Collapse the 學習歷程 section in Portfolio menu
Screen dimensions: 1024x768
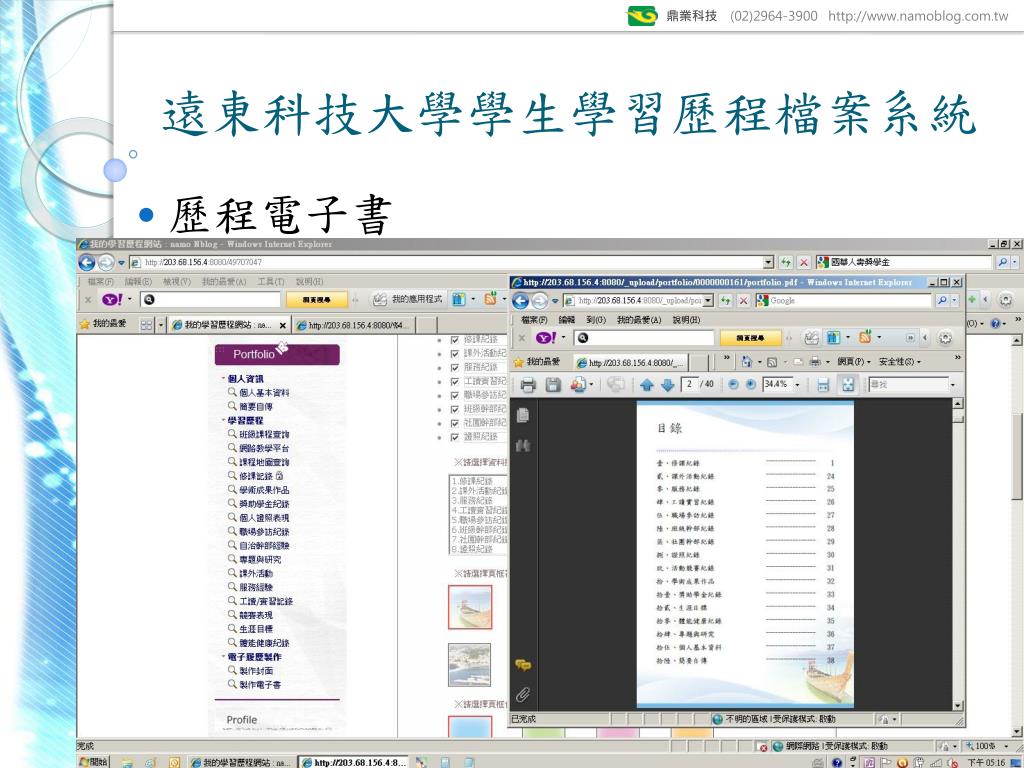pyautogui.click(x=223, y=420)
